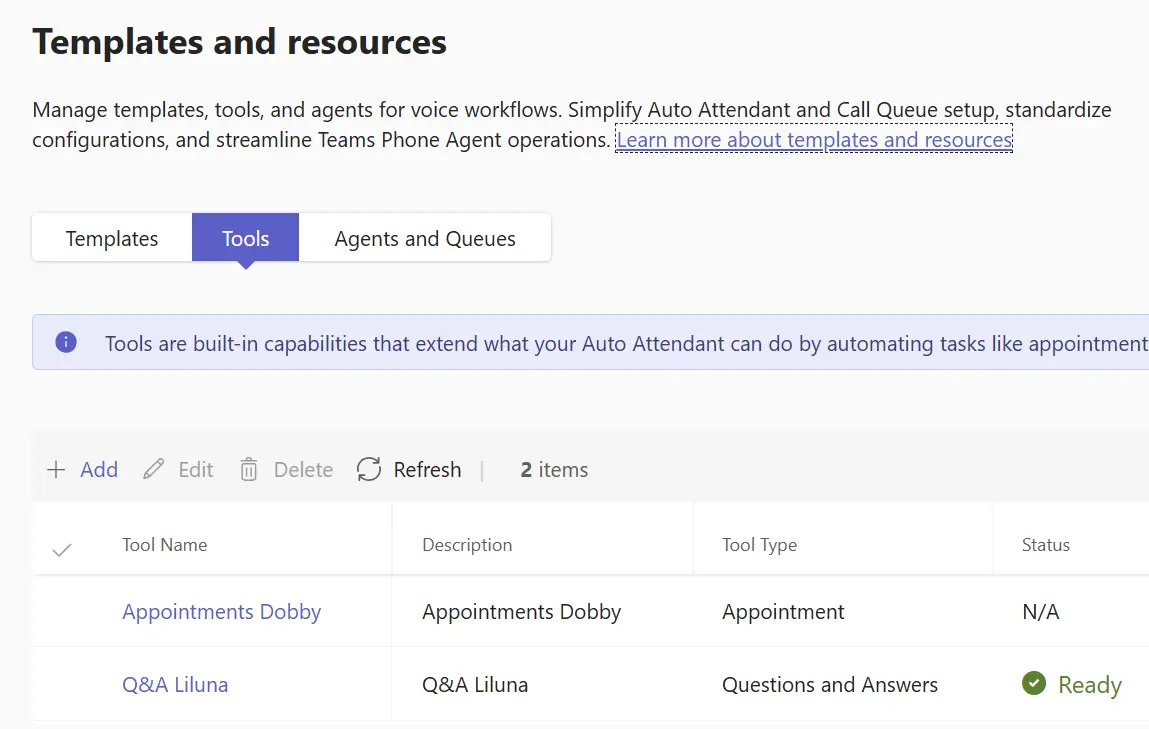This screenshot has width=1149, height=729.
Task: Click the 2 items count label
Action: 555,470
